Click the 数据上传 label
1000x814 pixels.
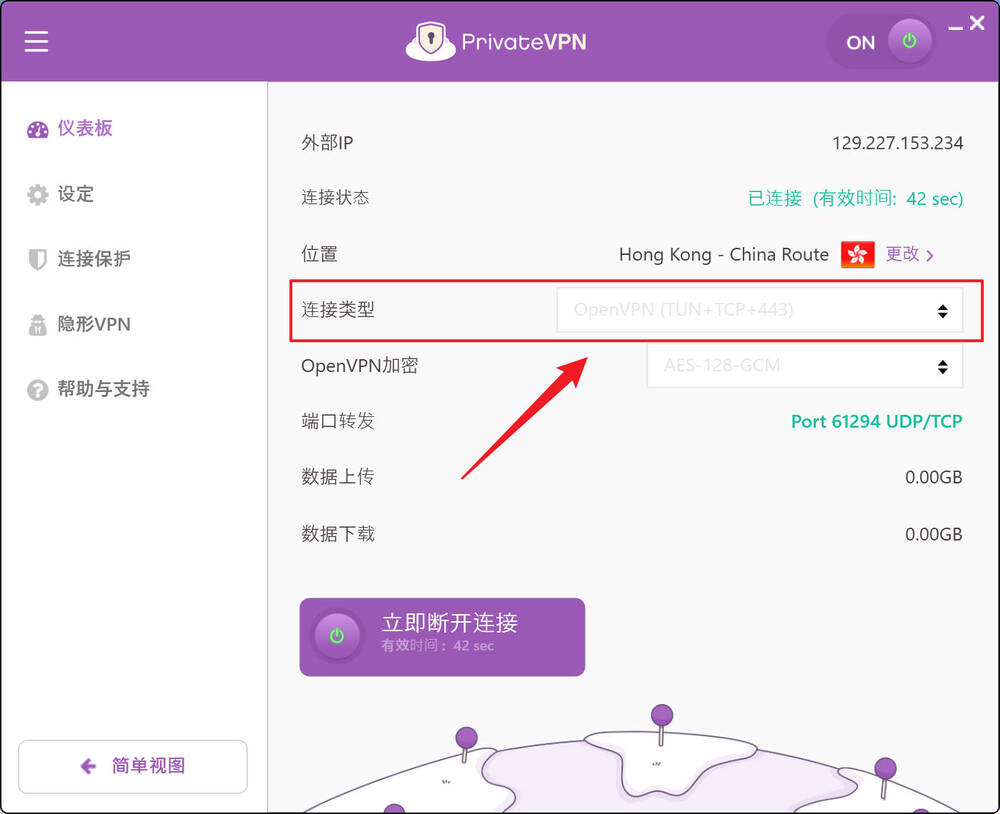point(337,477)
